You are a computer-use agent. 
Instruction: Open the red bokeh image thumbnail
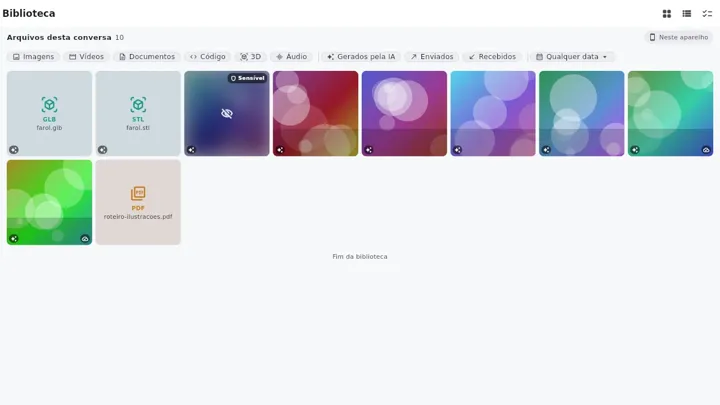pos(315,113)
